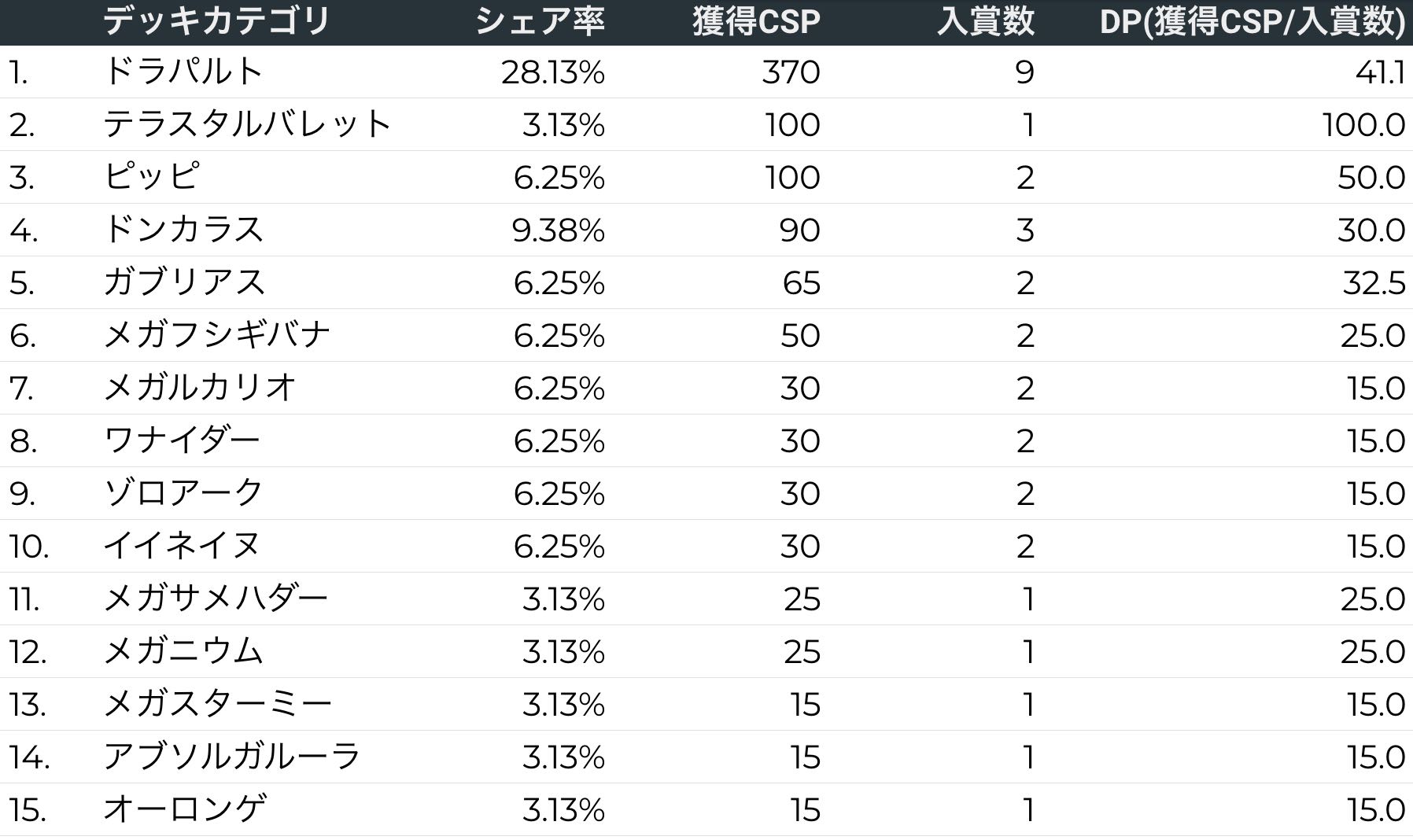Image resolution: width=1413 pixels, height=840 pixels.
Task: Click the ピッピ deck name
Action: [151, 177]
